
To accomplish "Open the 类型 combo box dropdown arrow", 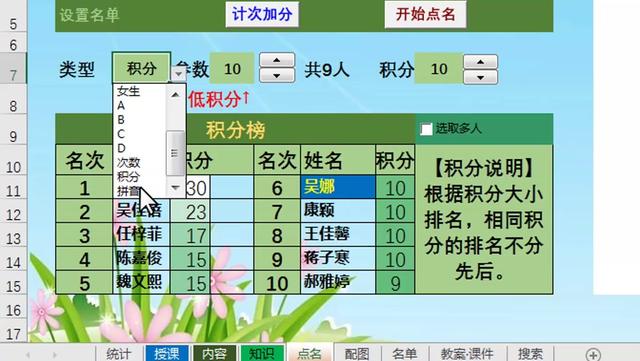I will 178,74.
